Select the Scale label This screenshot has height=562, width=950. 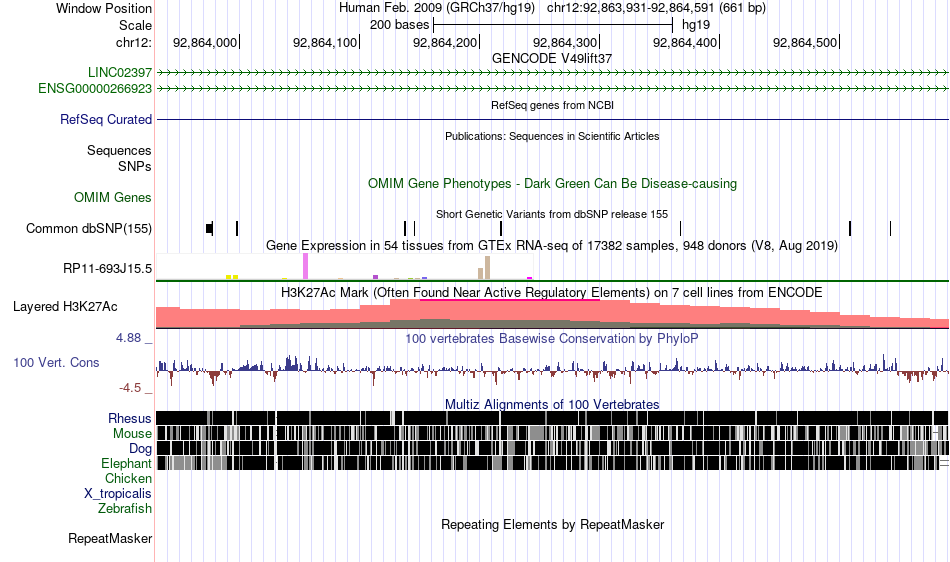coord(135,25)
